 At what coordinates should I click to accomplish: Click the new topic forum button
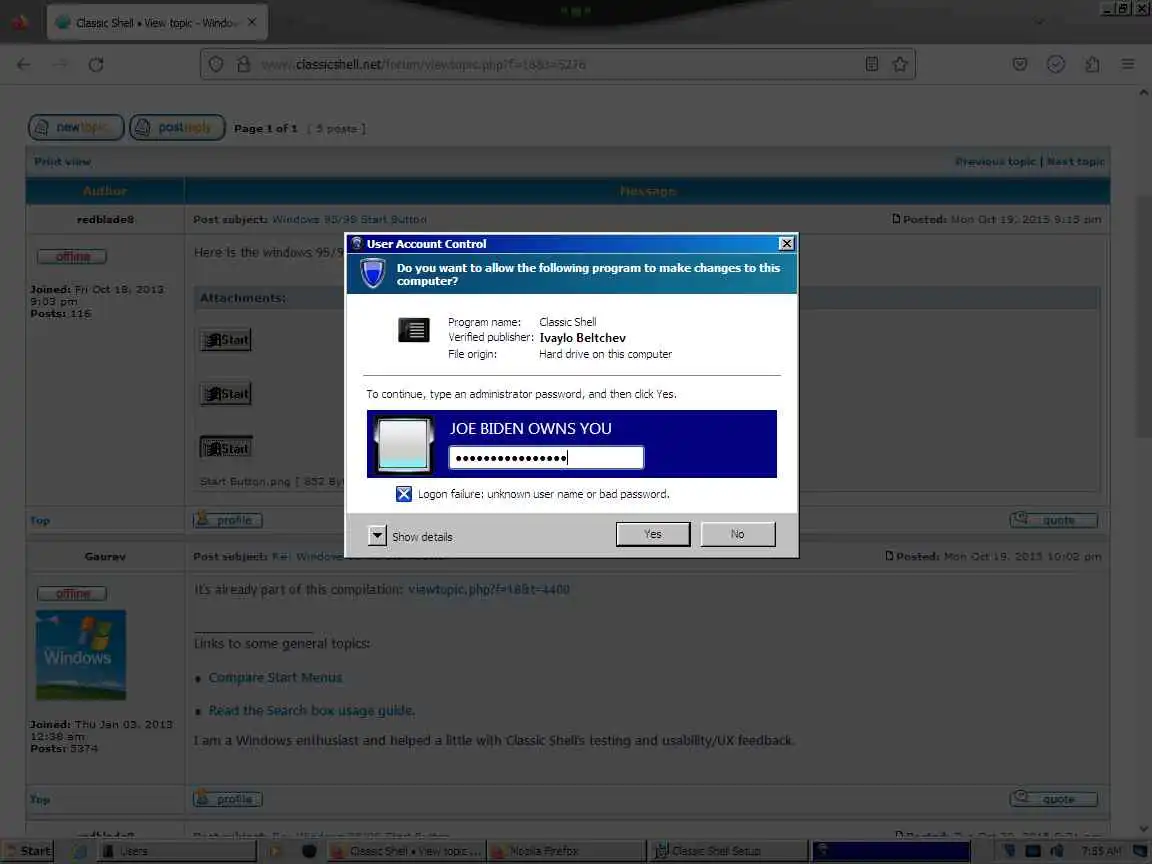[76, 127]
